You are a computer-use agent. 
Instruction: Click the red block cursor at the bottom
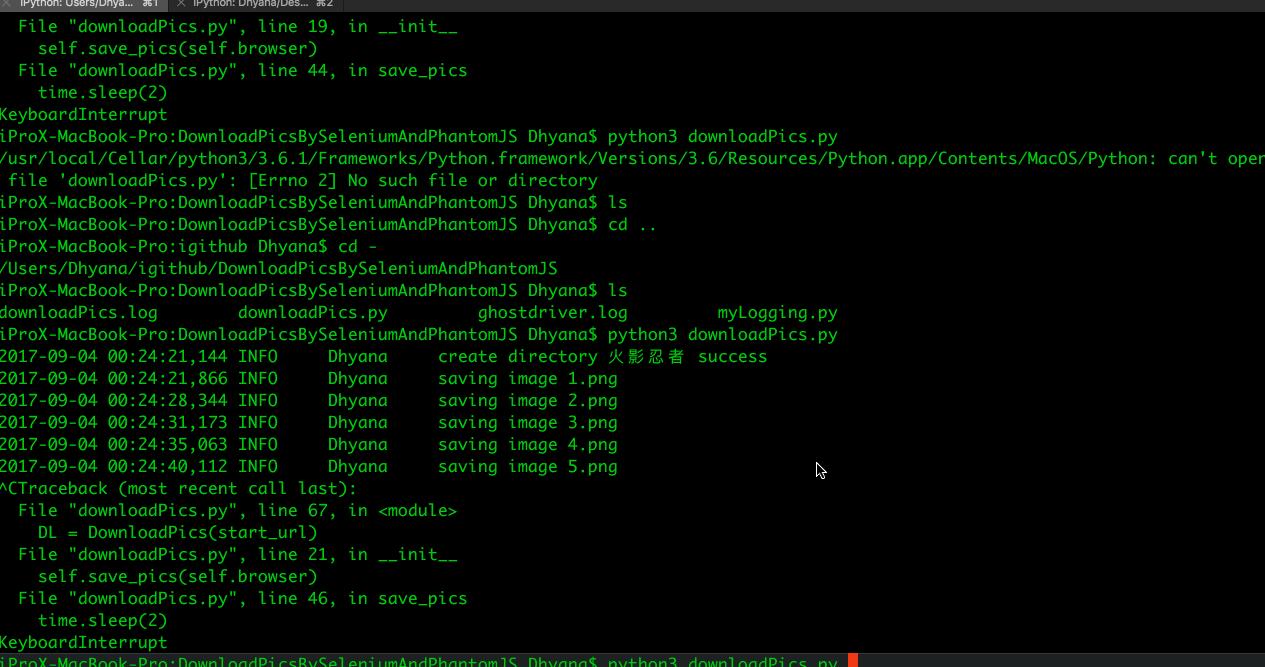click(851, 660)
